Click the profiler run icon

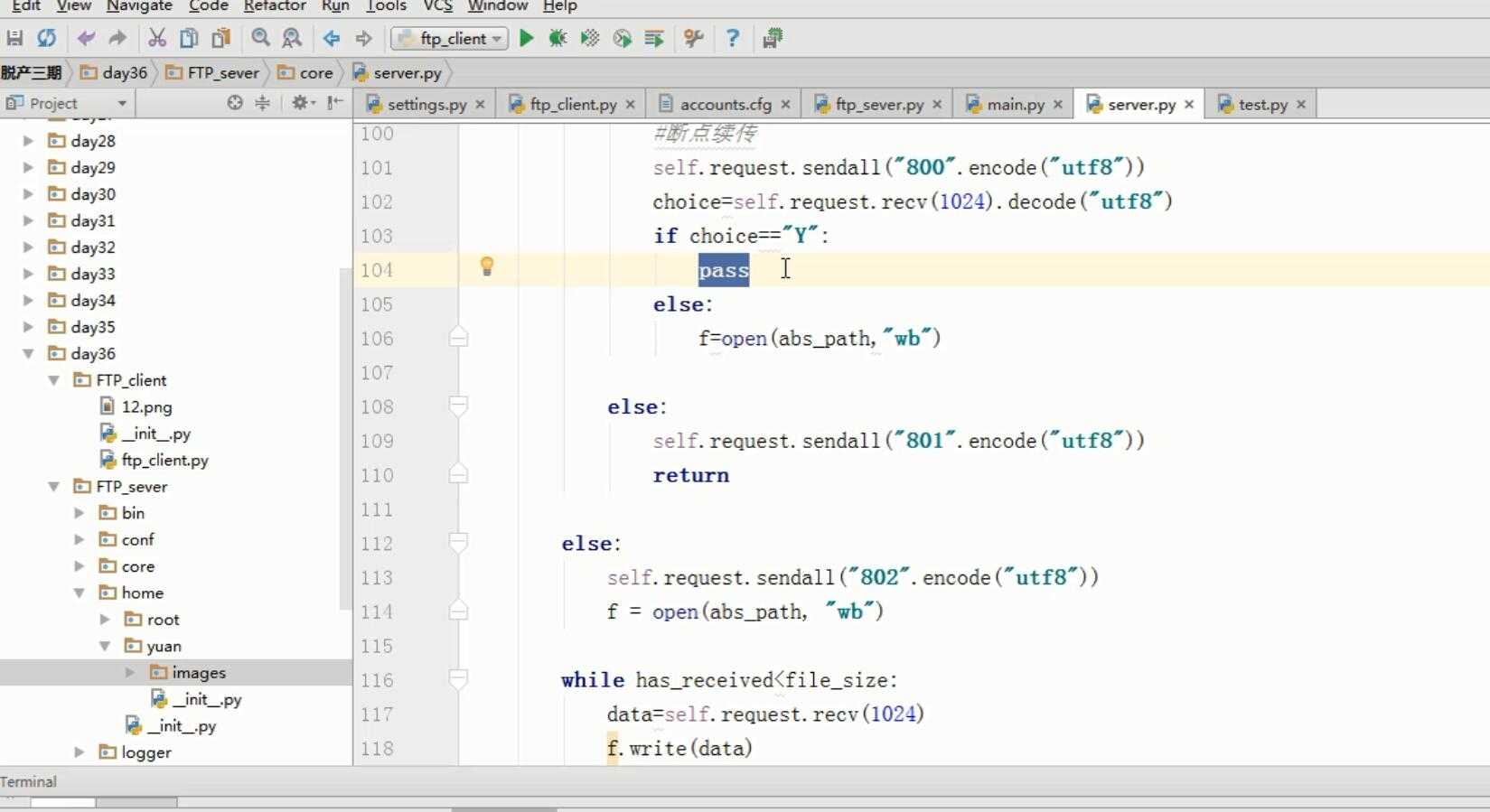[622, 38]
